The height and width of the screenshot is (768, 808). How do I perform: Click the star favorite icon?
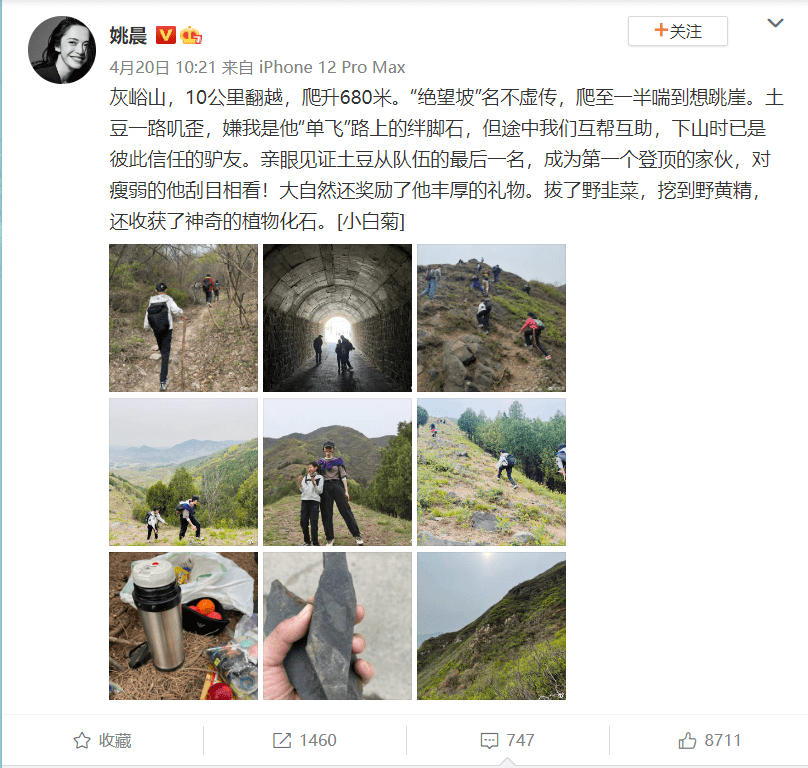click(x=82, y=741)
